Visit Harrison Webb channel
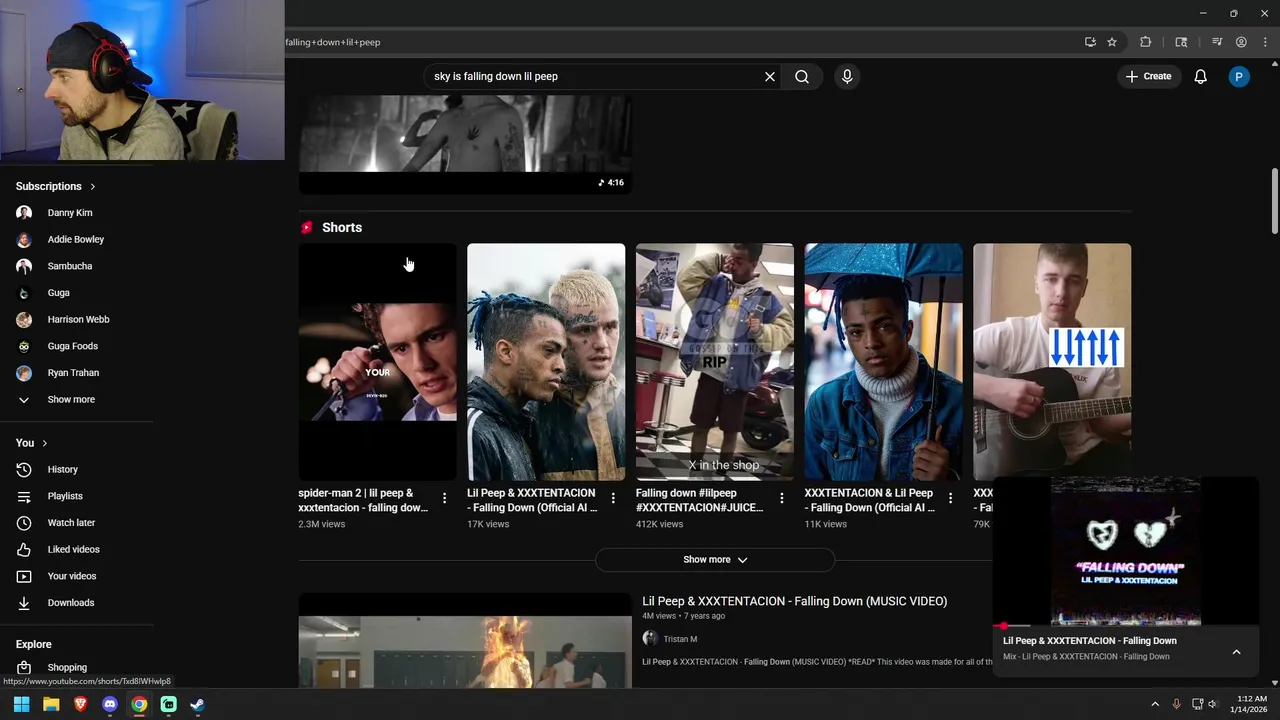Screen dimensions: 1280x720 click(x=78, y=319)
